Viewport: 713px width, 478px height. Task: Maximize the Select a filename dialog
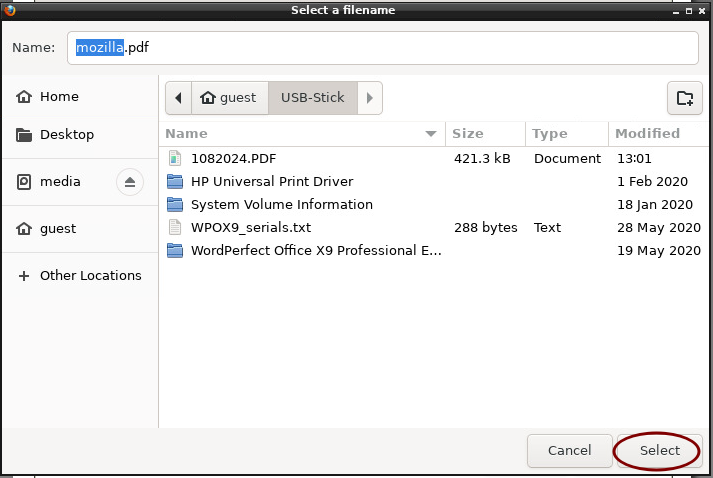click(x=689, y=11)
